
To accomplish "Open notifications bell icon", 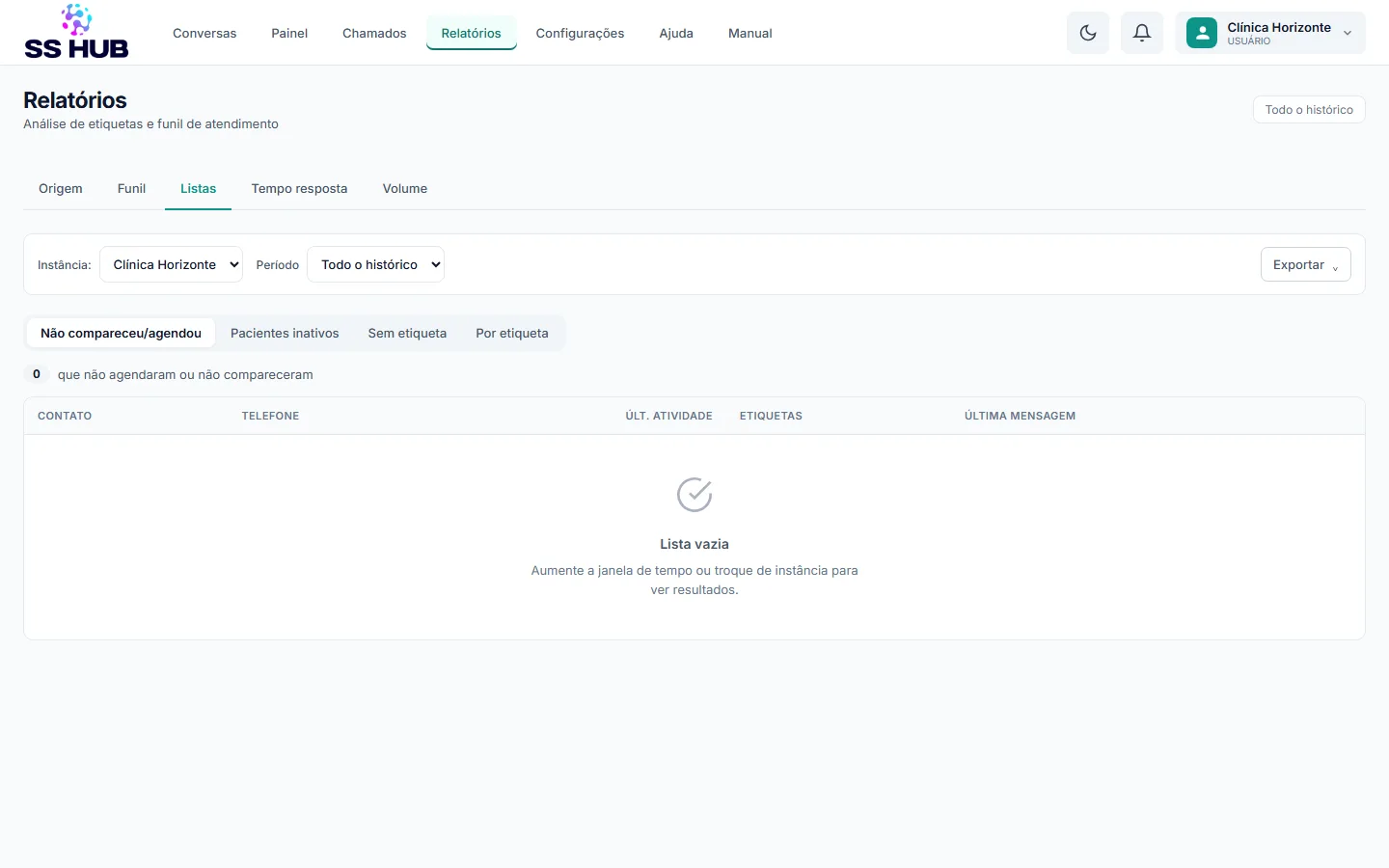I will click(x=1142, y=33).
